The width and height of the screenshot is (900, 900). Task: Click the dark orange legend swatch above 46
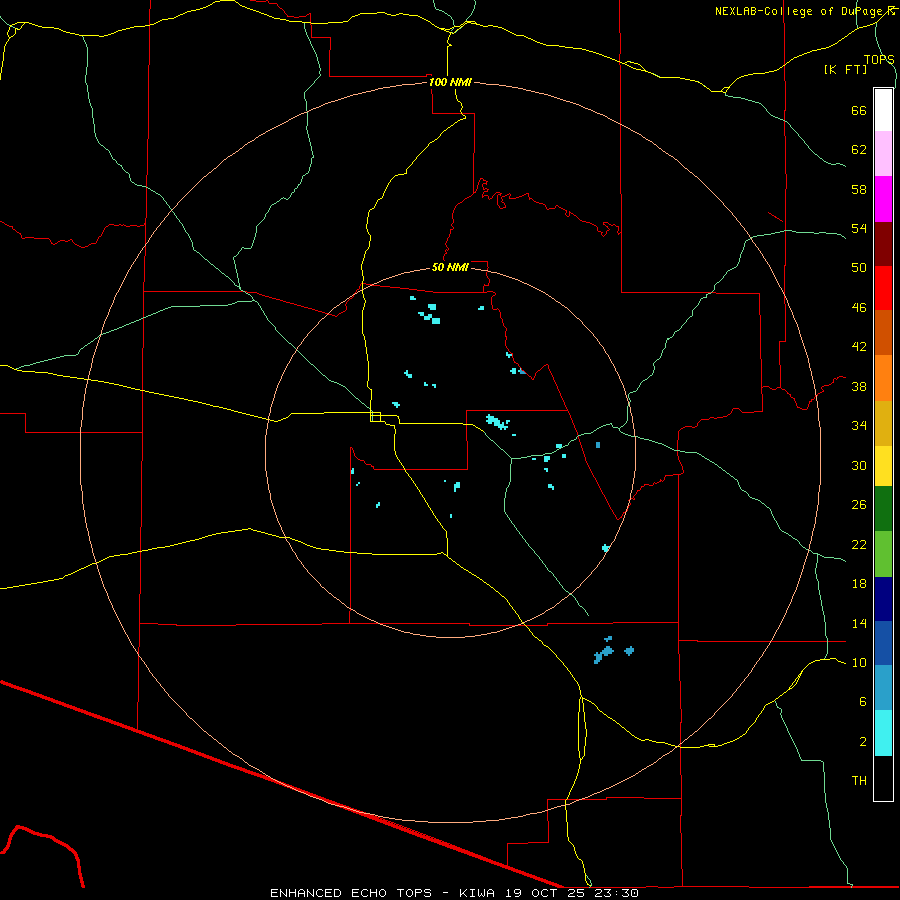(883, 333)
